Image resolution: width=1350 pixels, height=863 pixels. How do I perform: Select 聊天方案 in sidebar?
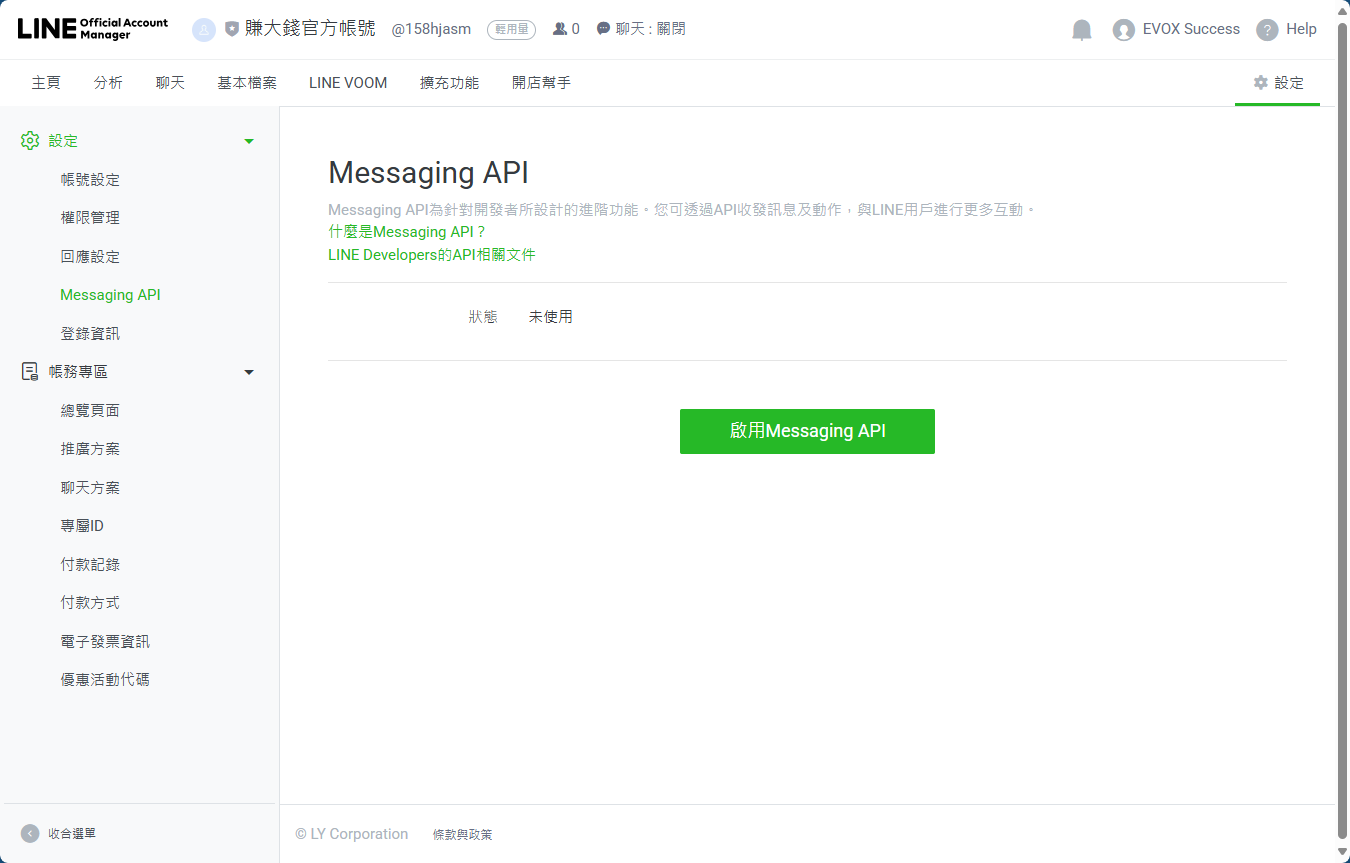[90, 488]
